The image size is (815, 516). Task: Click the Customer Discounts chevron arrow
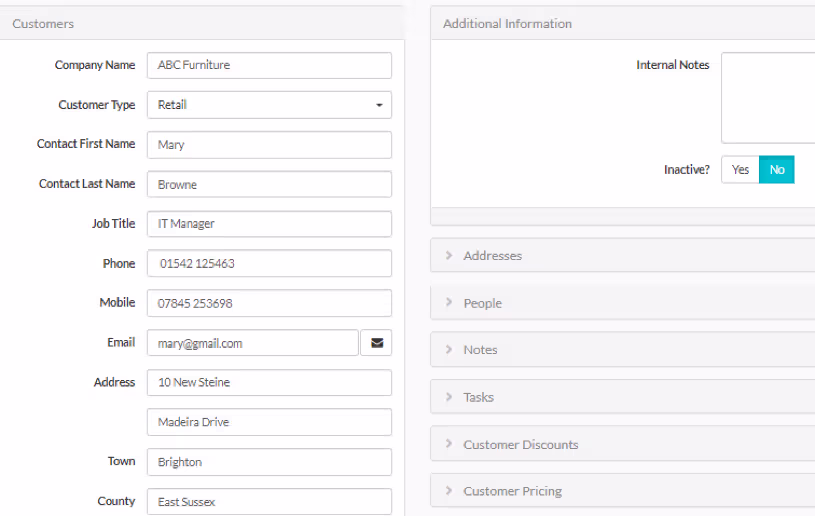pyautogui.click(x=449, y=443)
